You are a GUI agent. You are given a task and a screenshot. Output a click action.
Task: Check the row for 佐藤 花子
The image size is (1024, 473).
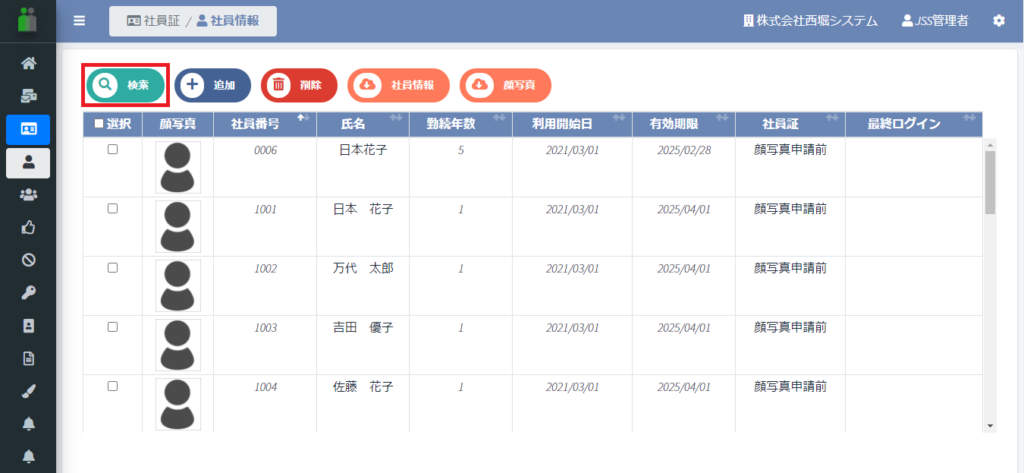(112, 385)
